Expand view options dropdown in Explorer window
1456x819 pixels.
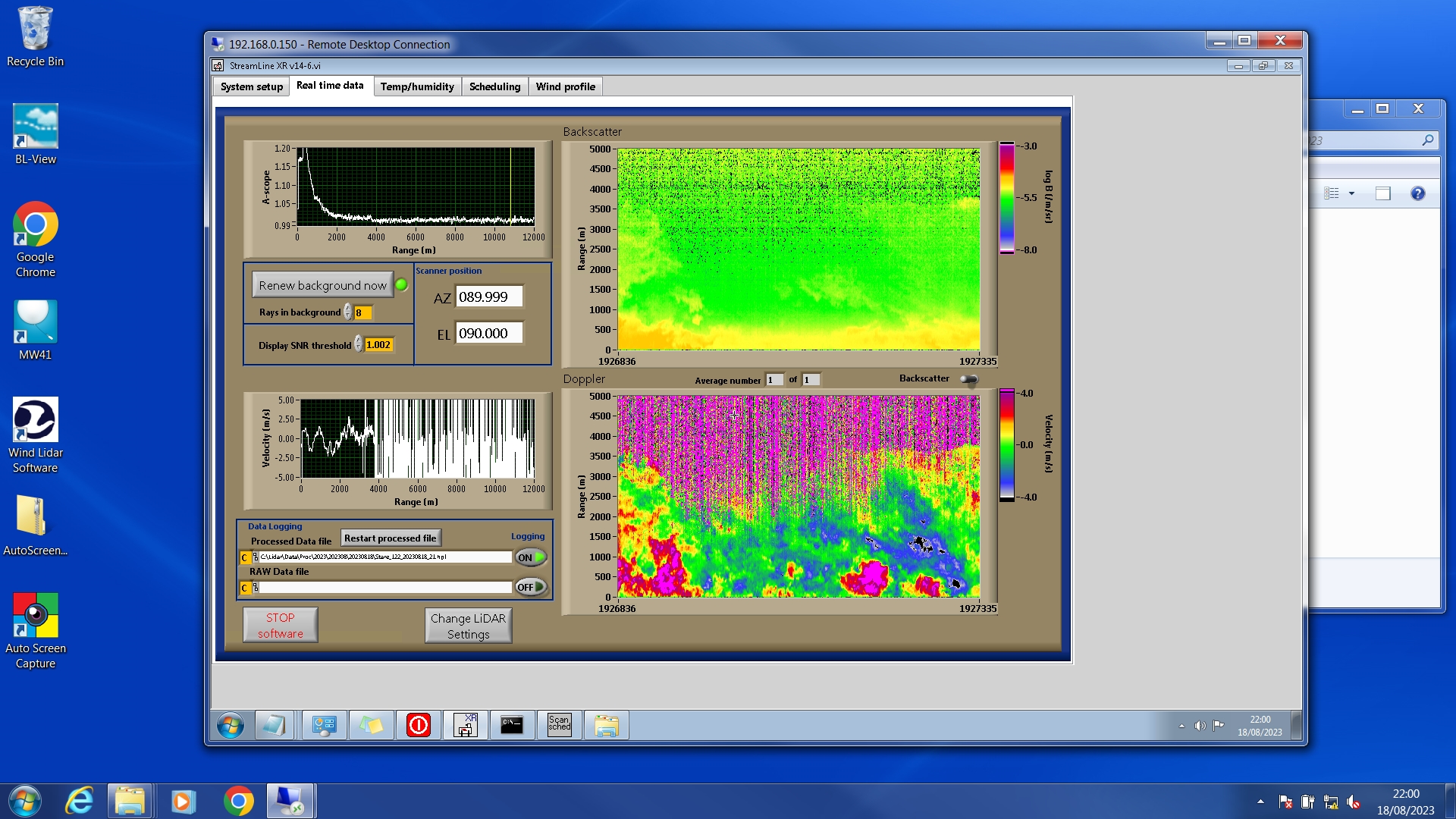[1351, 193]
